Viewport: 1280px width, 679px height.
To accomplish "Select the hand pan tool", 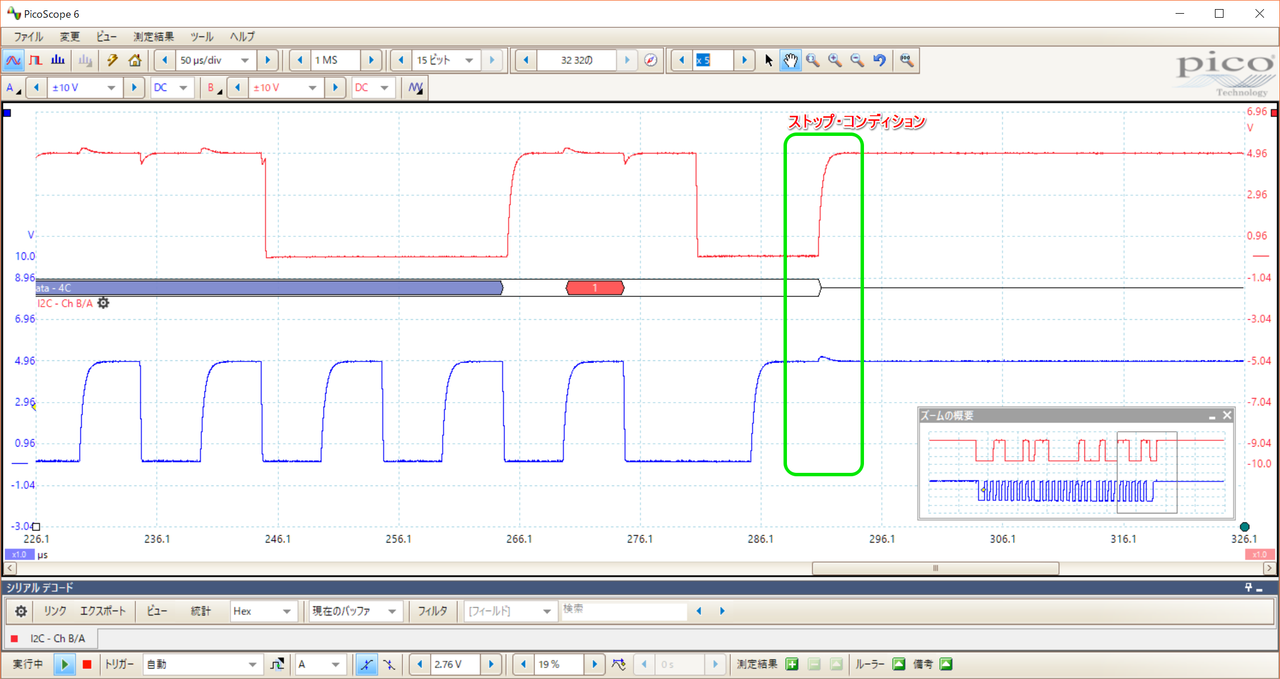I will (x=790, y=60).
